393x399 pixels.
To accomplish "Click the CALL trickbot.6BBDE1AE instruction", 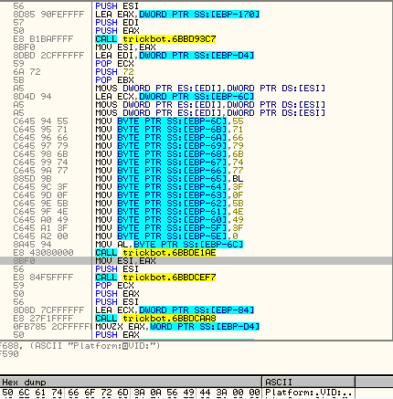I will click(156, 253).
